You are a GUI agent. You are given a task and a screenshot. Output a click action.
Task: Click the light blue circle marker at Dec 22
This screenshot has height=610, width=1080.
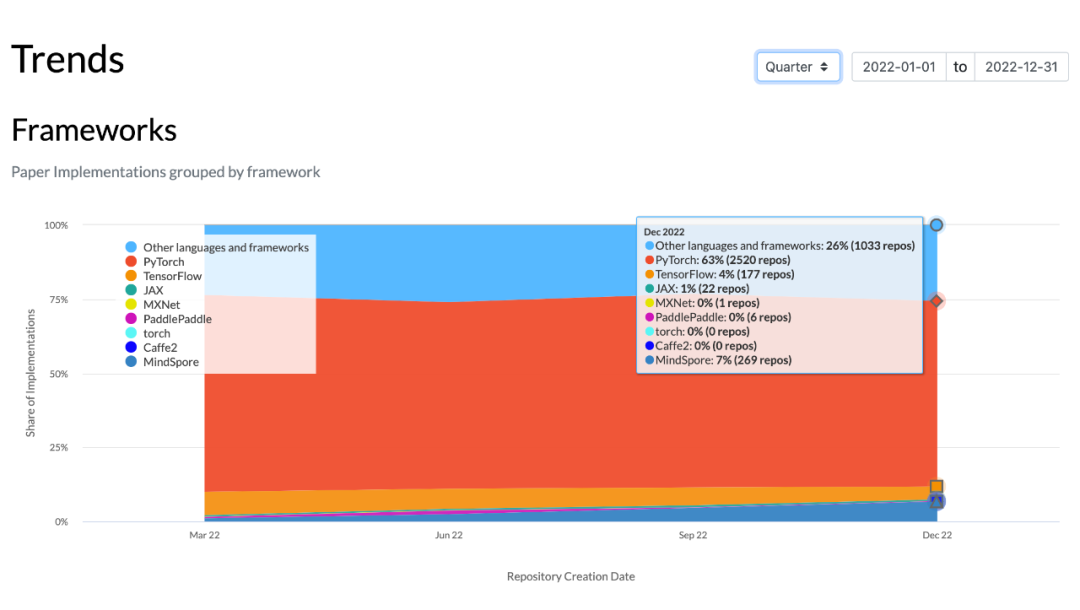tap(936, 225)
